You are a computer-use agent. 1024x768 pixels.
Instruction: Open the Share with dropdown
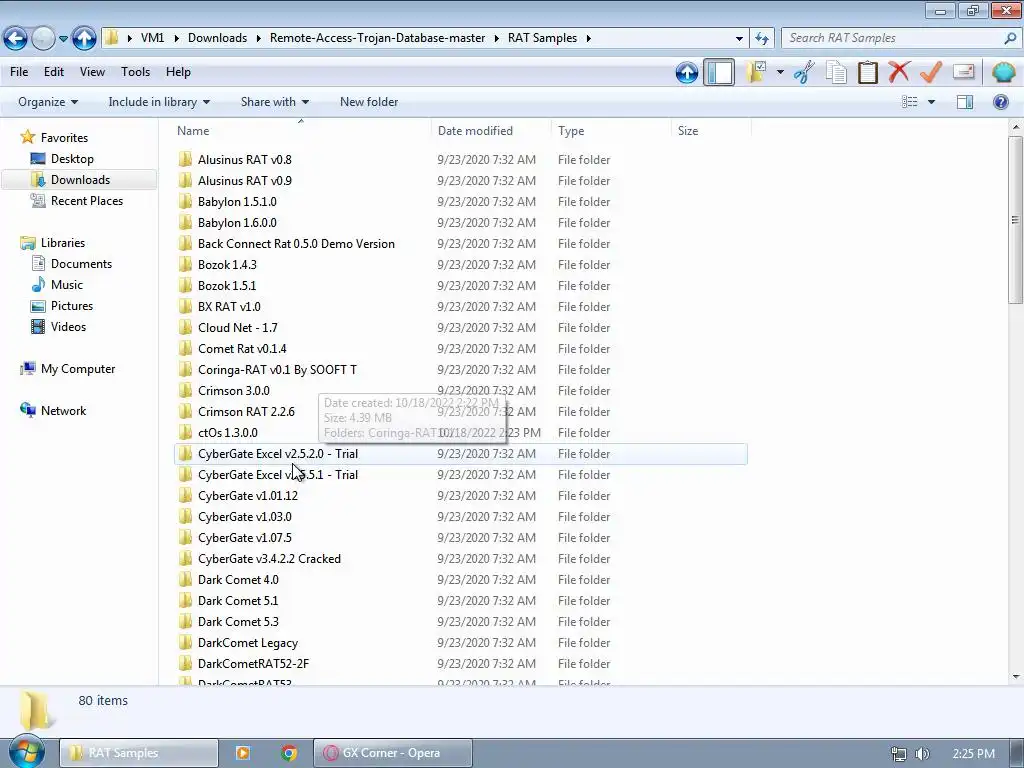coord(275,102)
